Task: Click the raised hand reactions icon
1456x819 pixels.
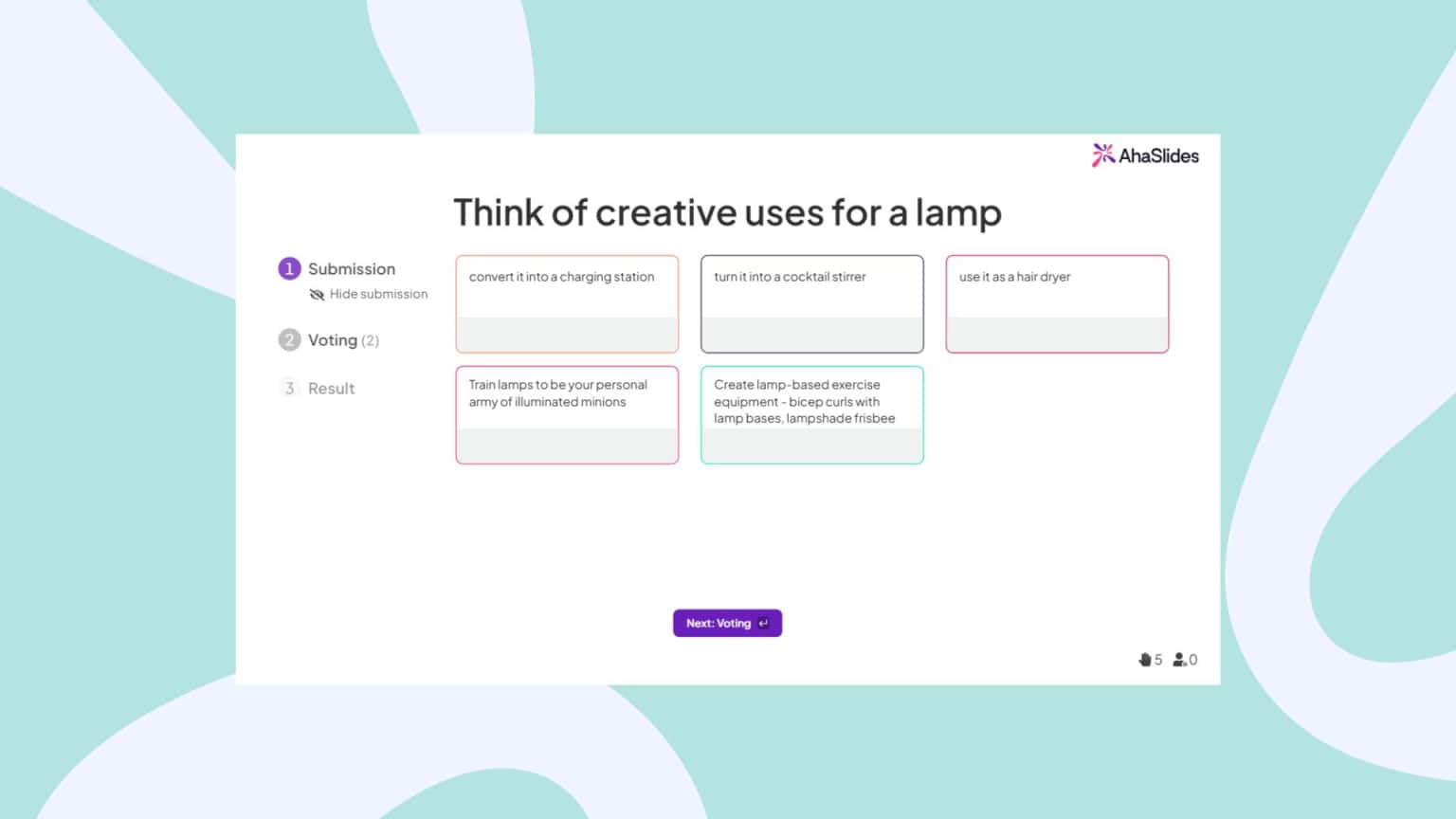Action: pyautogui.click(x=1144, y=659)
